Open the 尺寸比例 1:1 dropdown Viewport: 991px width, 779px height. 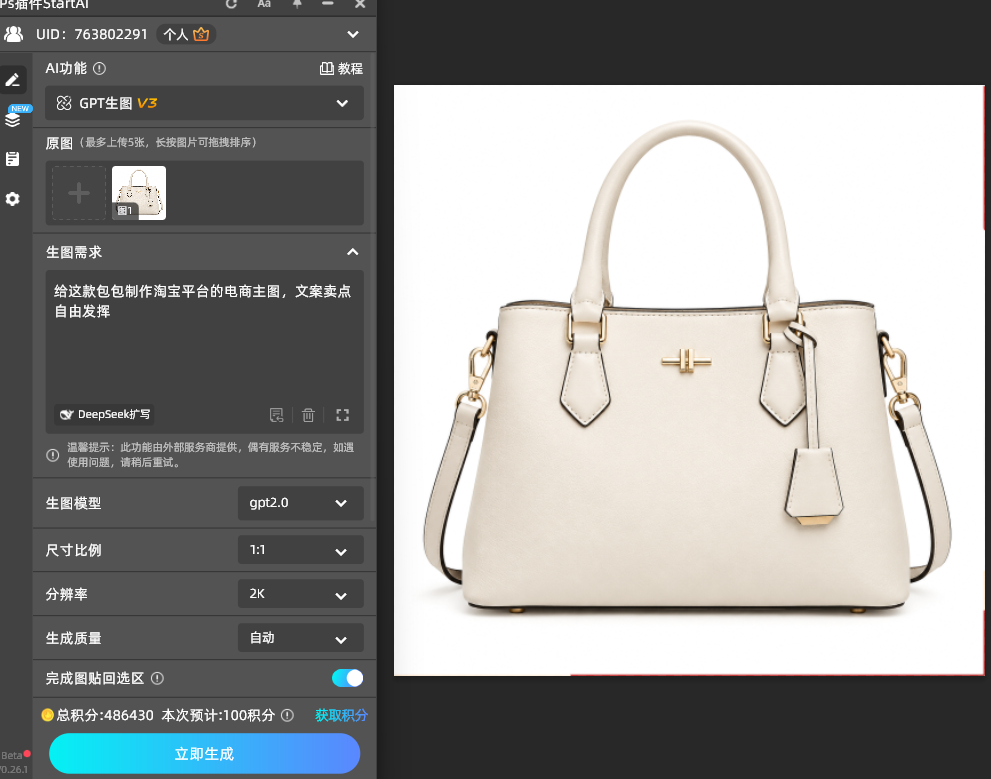[x=300, y=550]
